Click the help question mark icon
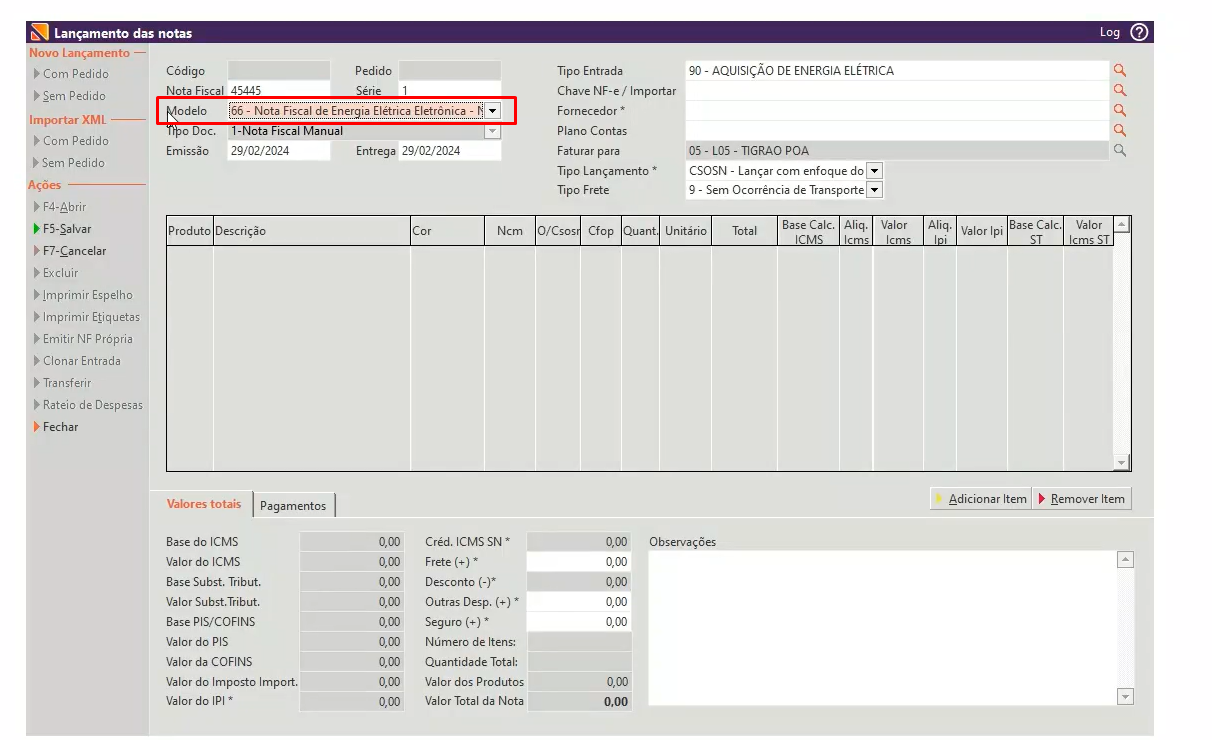The image size is (1212, 740). click(1139, 32)
